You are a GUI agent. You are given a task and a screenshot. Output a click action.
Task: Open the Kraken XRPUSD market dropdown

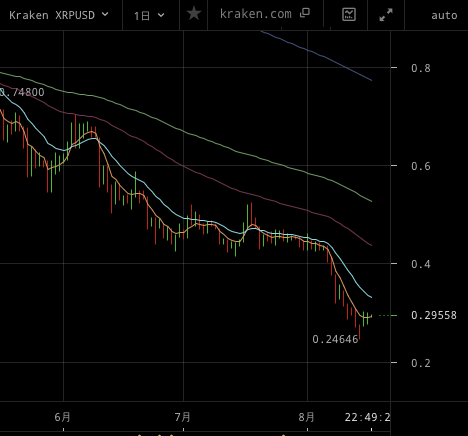tap(59, 15)
